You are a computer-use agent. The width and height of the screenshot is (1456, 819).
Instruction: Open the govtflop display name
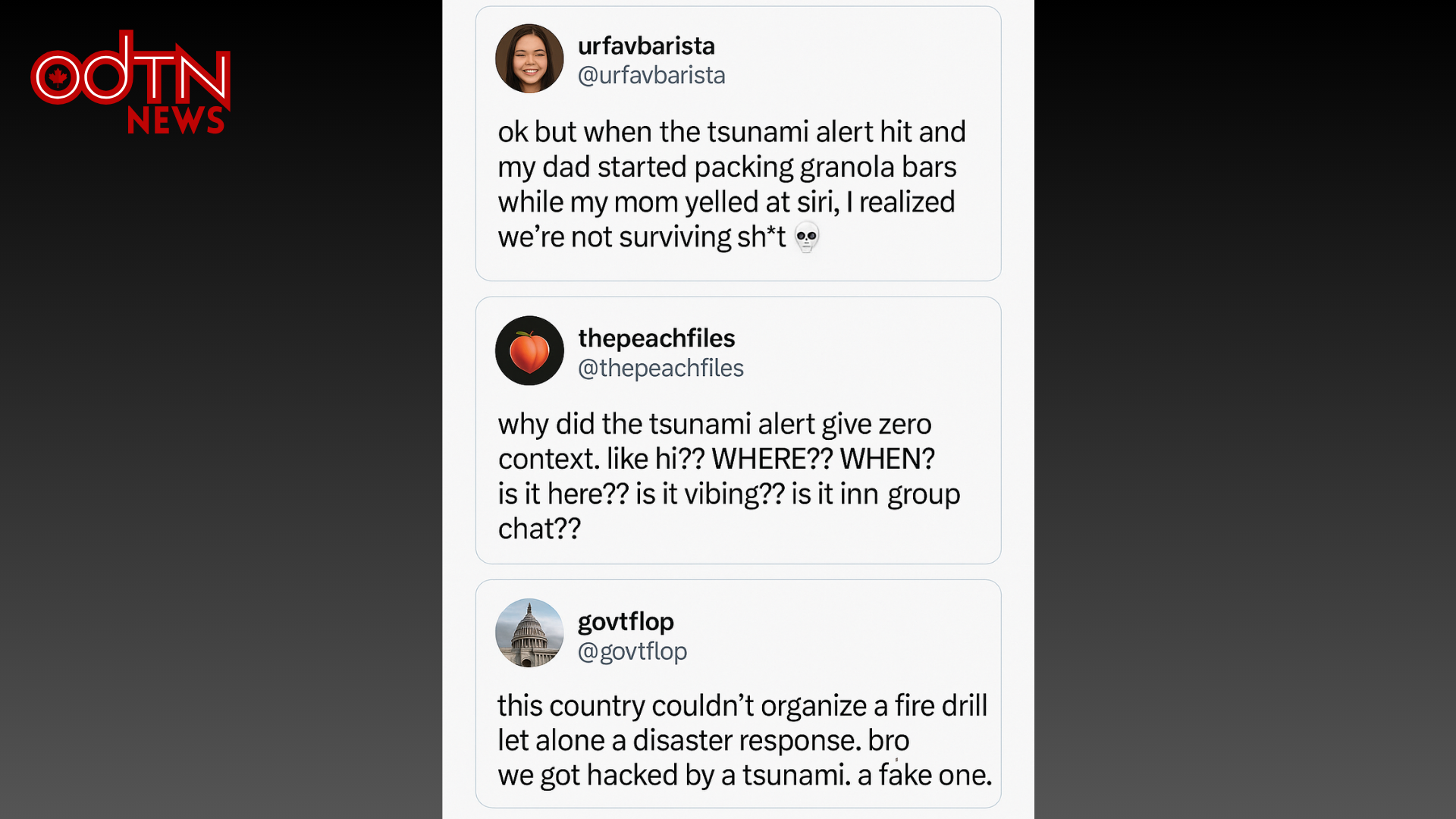point(626,622)
